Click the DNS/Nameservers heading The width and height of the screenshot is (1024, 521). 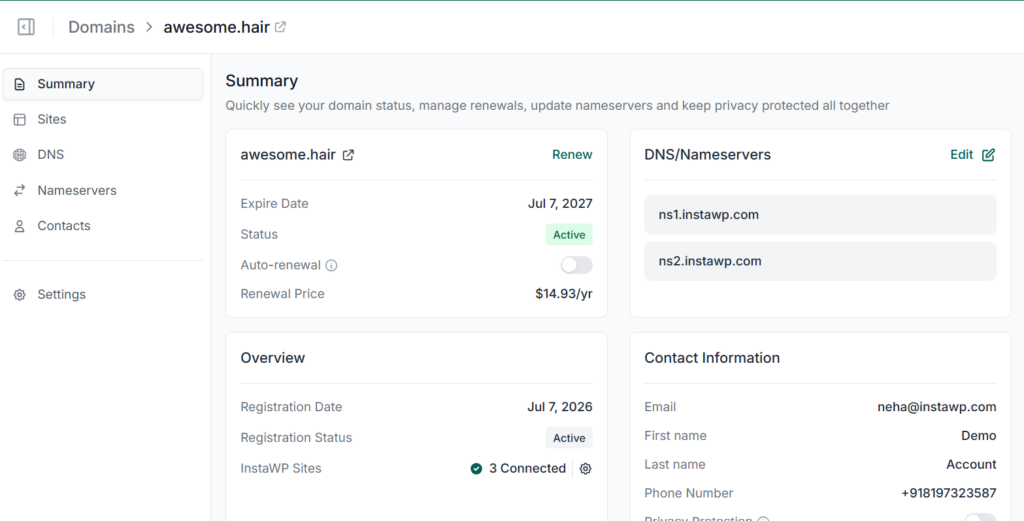(x=707, y=155)
